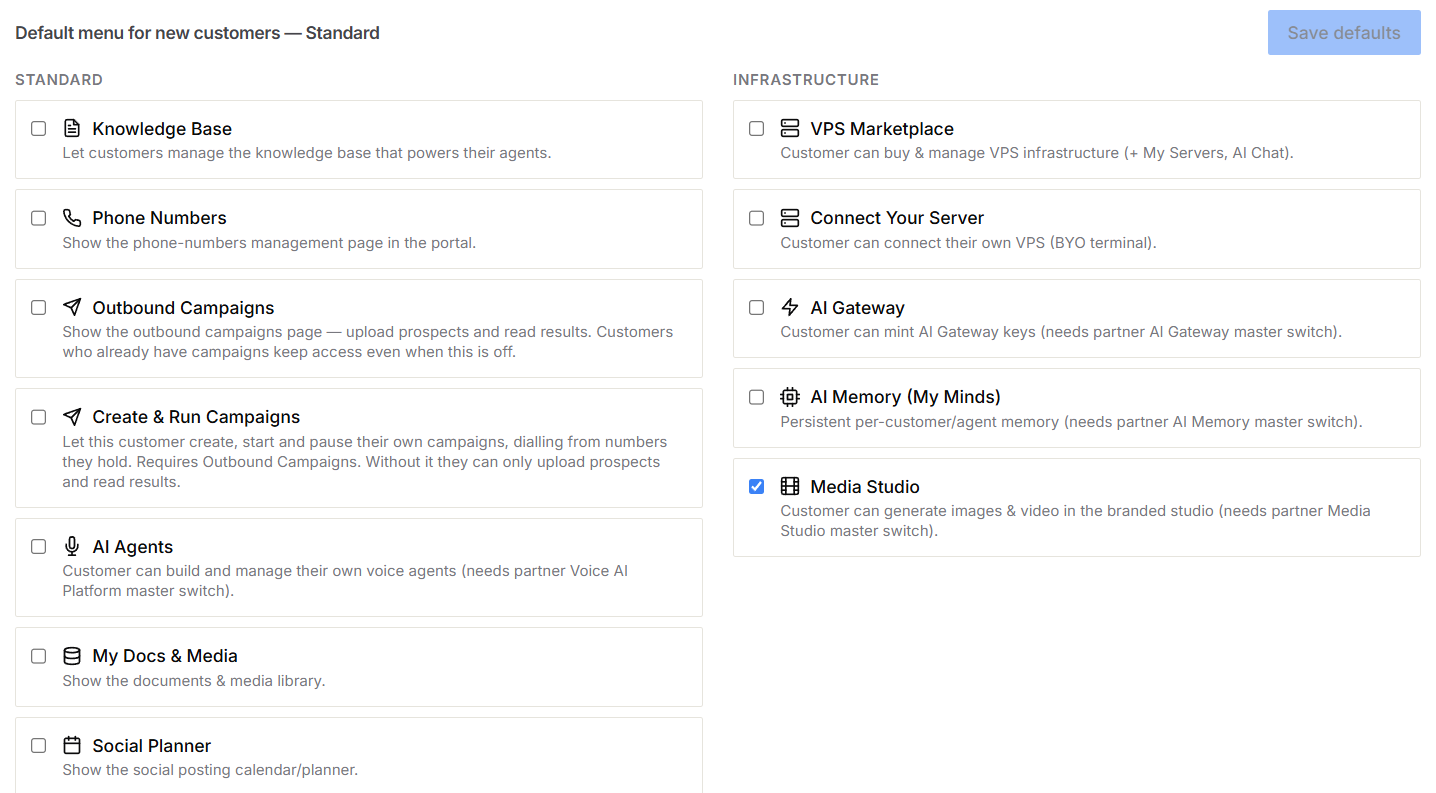This screenshot has height=793, width=1436.
Task: Uncheck the Media Studio checkbox
Action: (x=756, y=486)
